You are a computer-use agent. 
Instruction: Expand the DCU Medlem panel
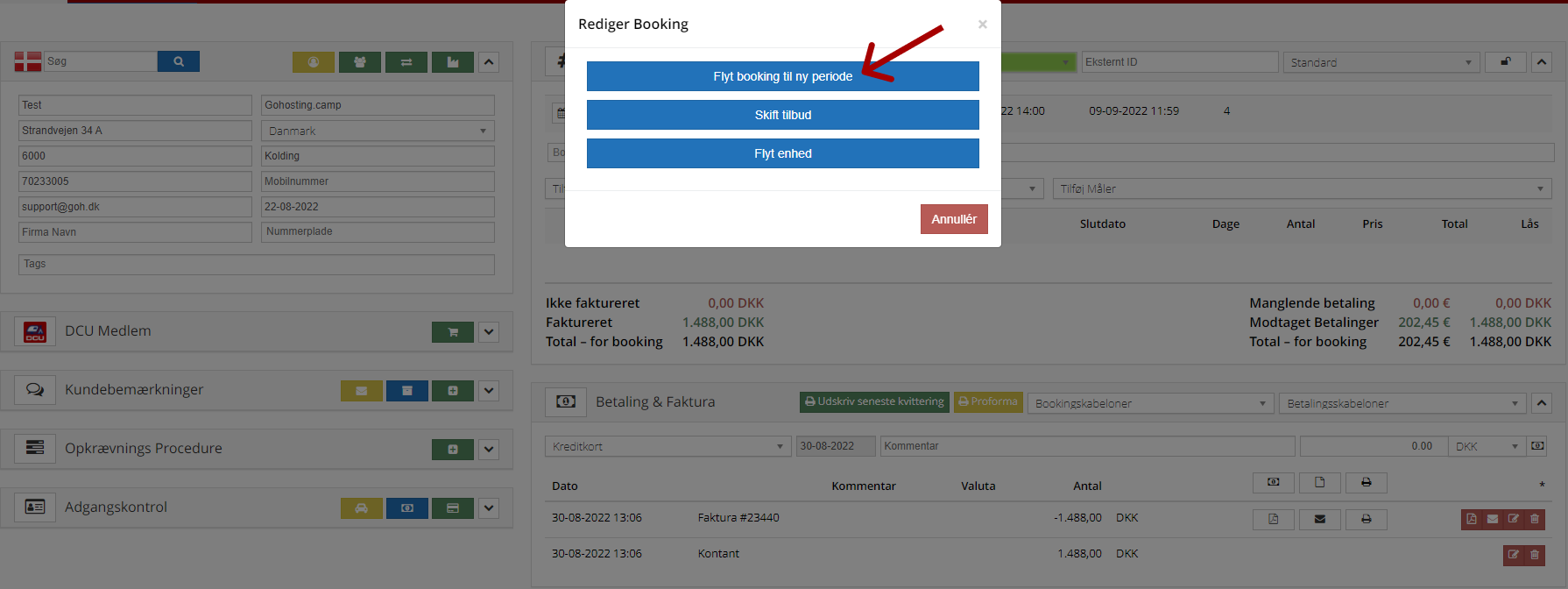coord(489,332)
